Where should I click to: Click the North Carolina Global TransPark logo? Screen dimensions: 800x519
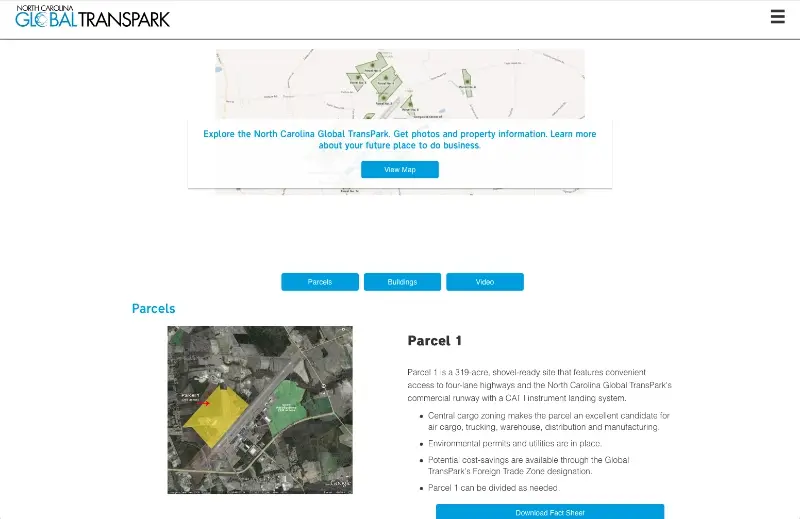tap(92, 16)
